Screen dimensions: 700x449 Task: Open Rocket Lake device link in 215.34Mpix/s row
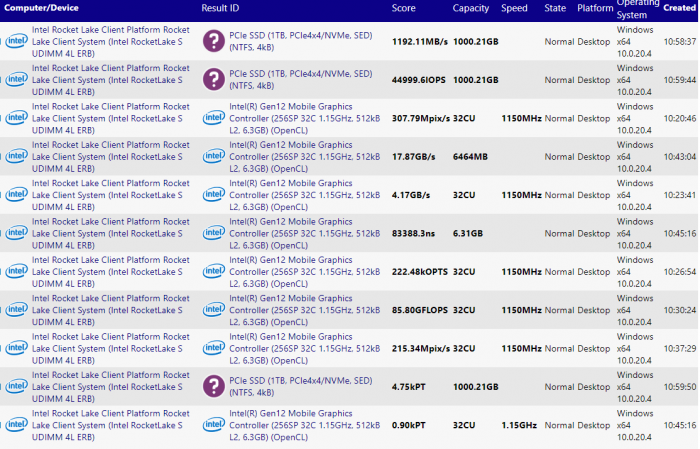click(110, 348)
